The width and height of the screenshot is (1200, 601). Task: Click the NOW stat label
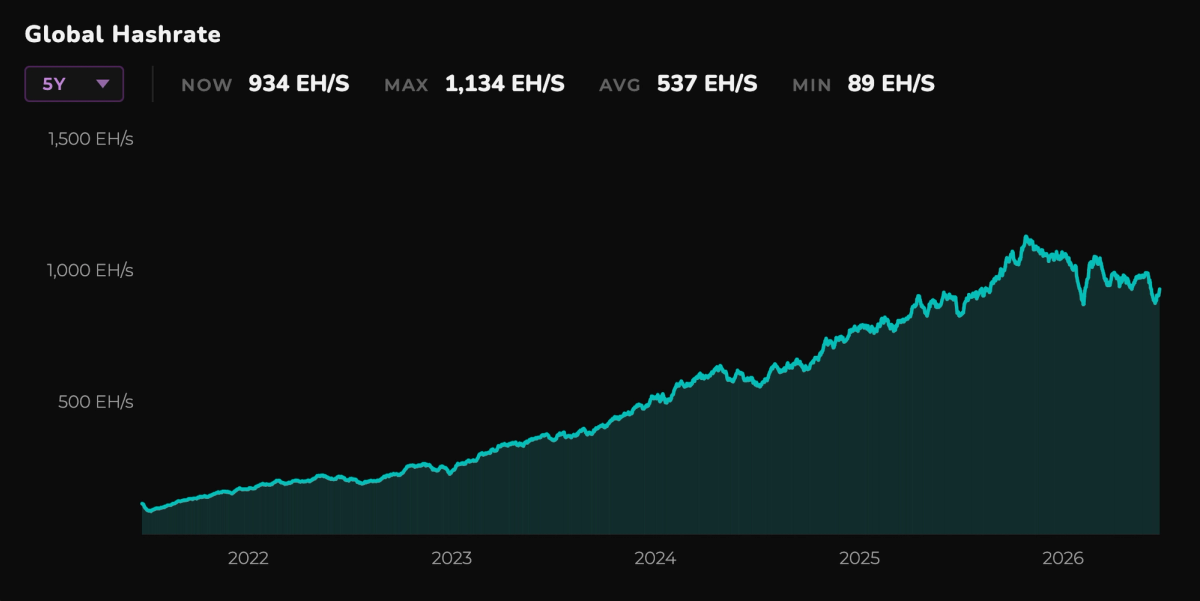206,85
